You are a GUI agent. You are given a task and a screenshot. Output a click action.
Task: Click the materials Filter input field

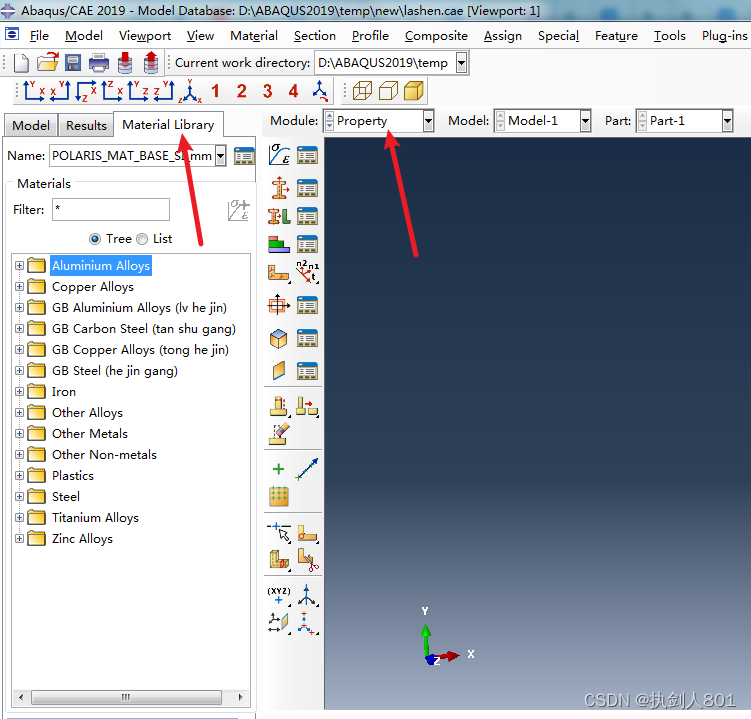[x=110, y=210]
